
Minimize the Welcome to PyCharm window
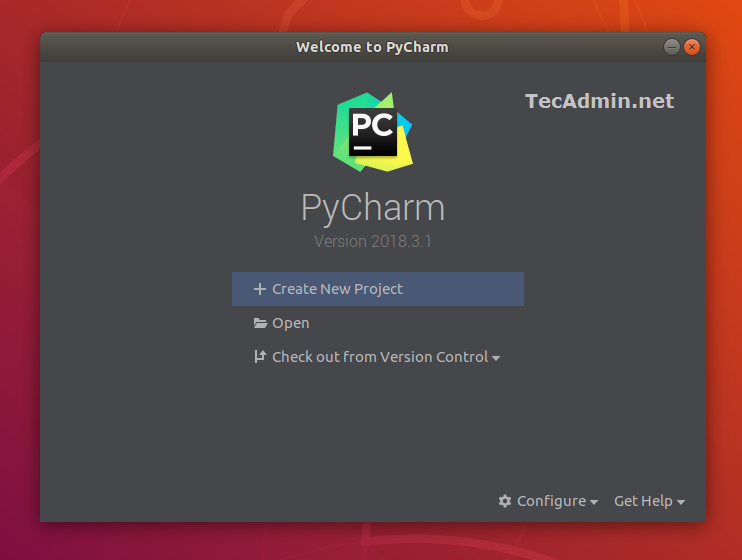click(x=671, y=47)
